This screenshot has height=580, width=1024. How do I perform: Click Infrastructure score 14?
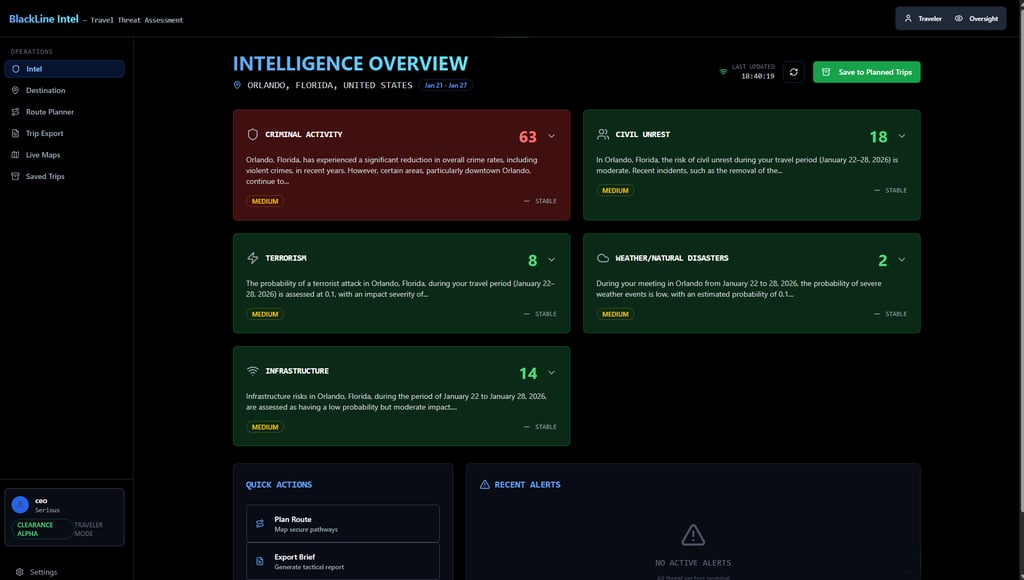tap(528, 373)
